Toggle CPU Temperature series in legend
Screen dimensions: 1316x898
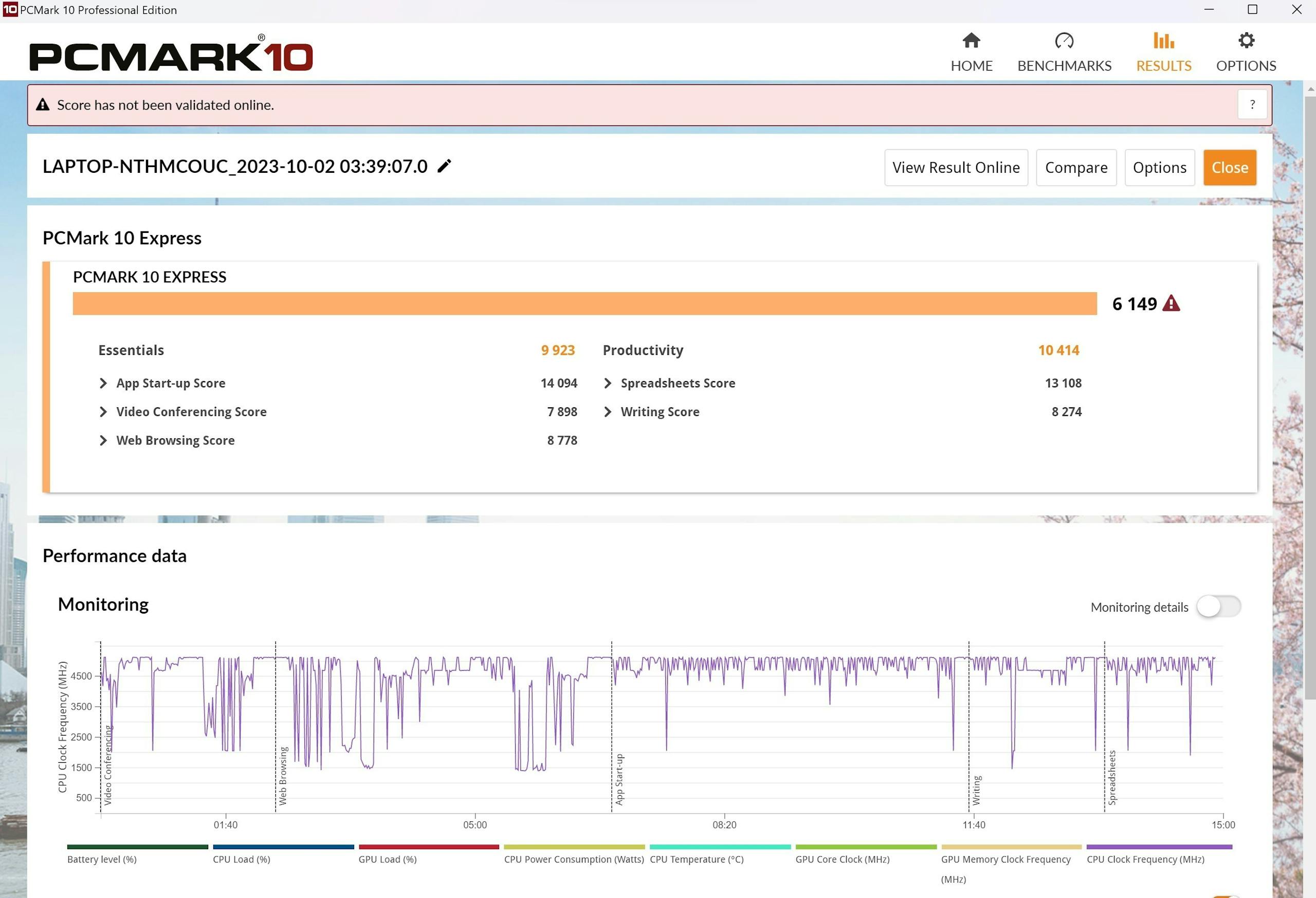(696, 859)
